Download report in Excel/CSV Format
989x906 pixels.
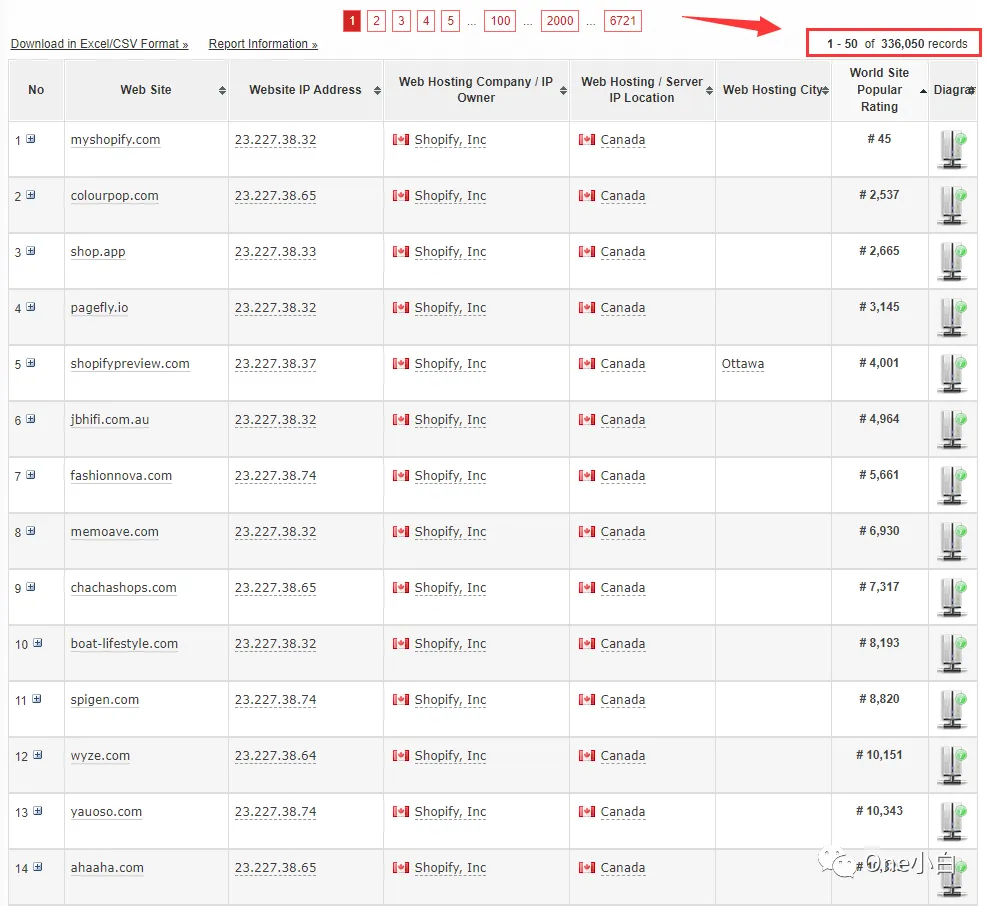pyautogui.click(x=100, y=44)
